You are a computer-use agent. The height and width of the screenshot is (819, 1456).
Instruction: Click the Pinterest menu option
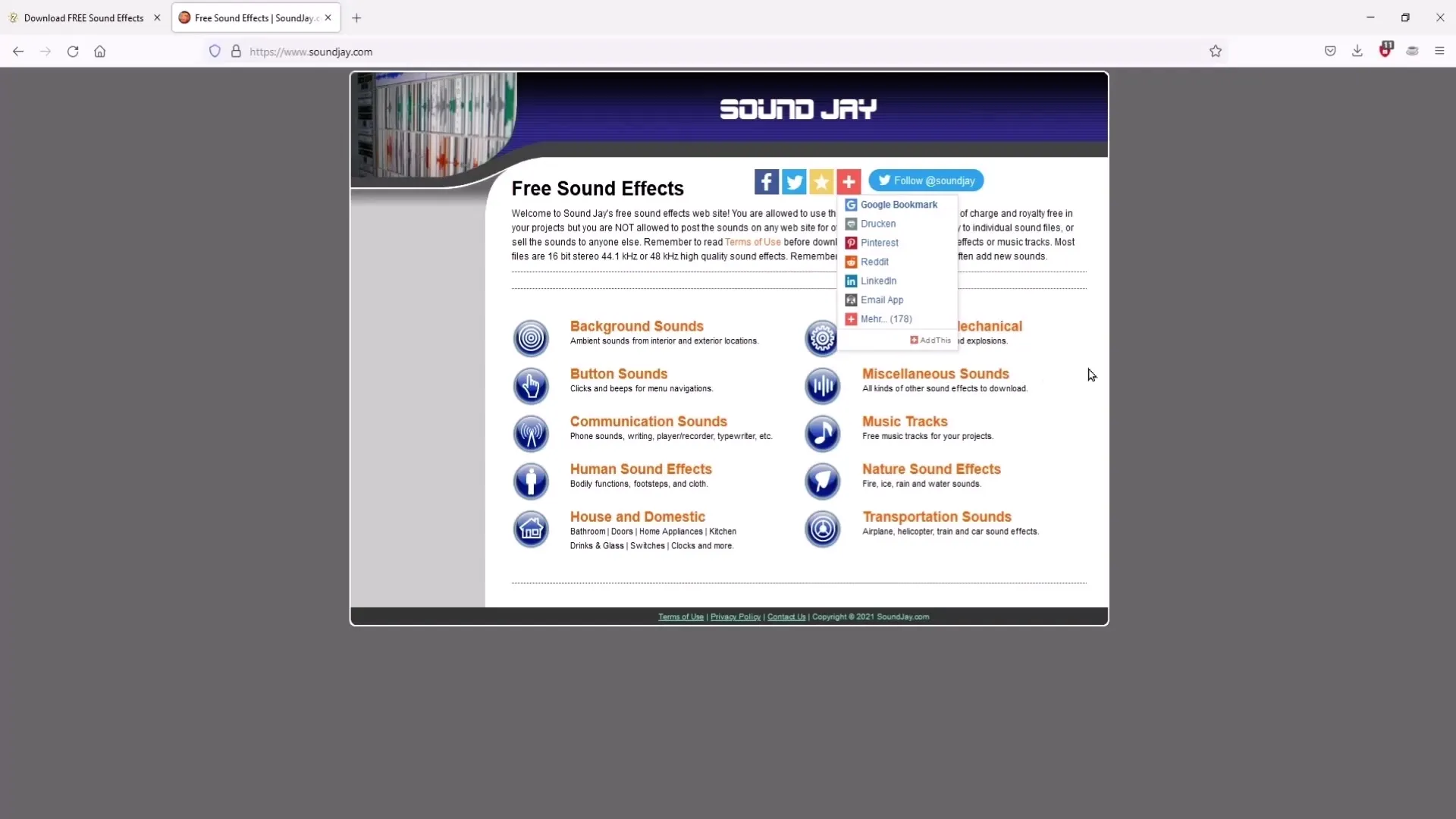[x=880, y=243]
